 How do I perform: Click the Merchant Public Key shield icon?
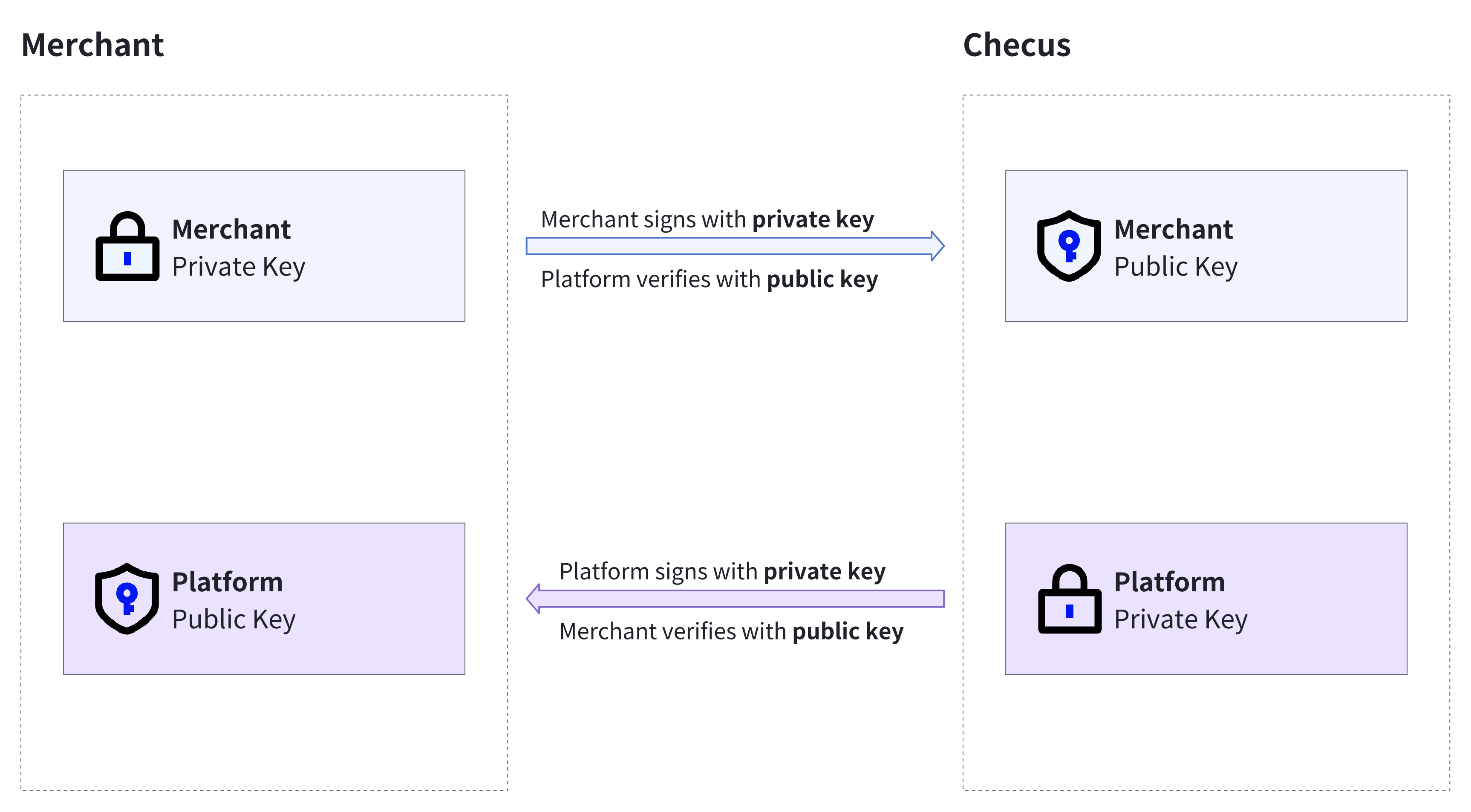point(1068,246)
